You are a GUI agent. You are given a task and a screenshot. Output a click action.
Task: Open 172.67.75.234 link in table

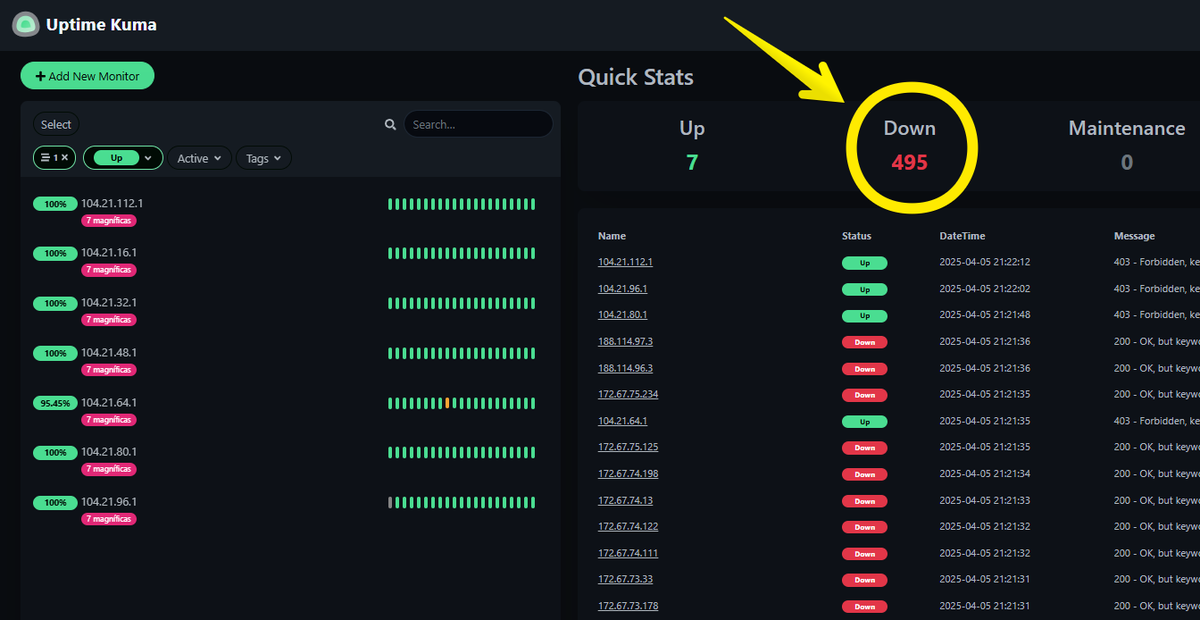pyautogui.click(x=628, y=394)
